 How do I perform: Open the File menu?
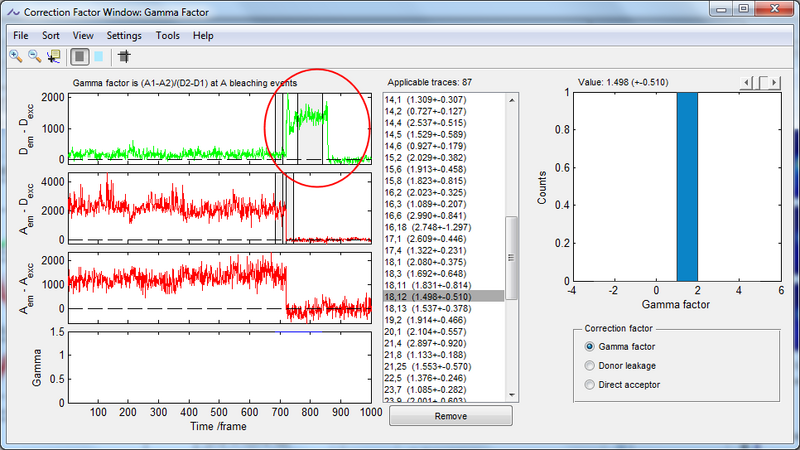point(21,35)
